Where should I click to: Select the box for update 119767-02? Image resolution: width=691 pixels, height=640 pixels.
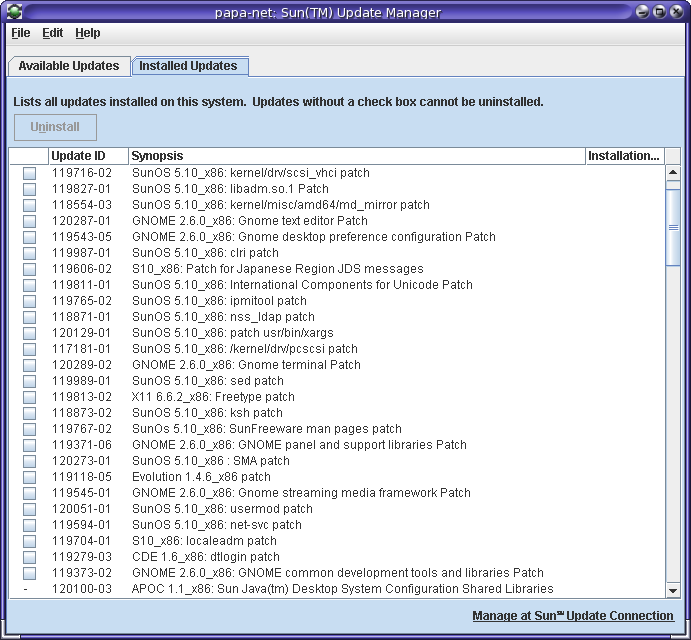click(x=30, y=429)
